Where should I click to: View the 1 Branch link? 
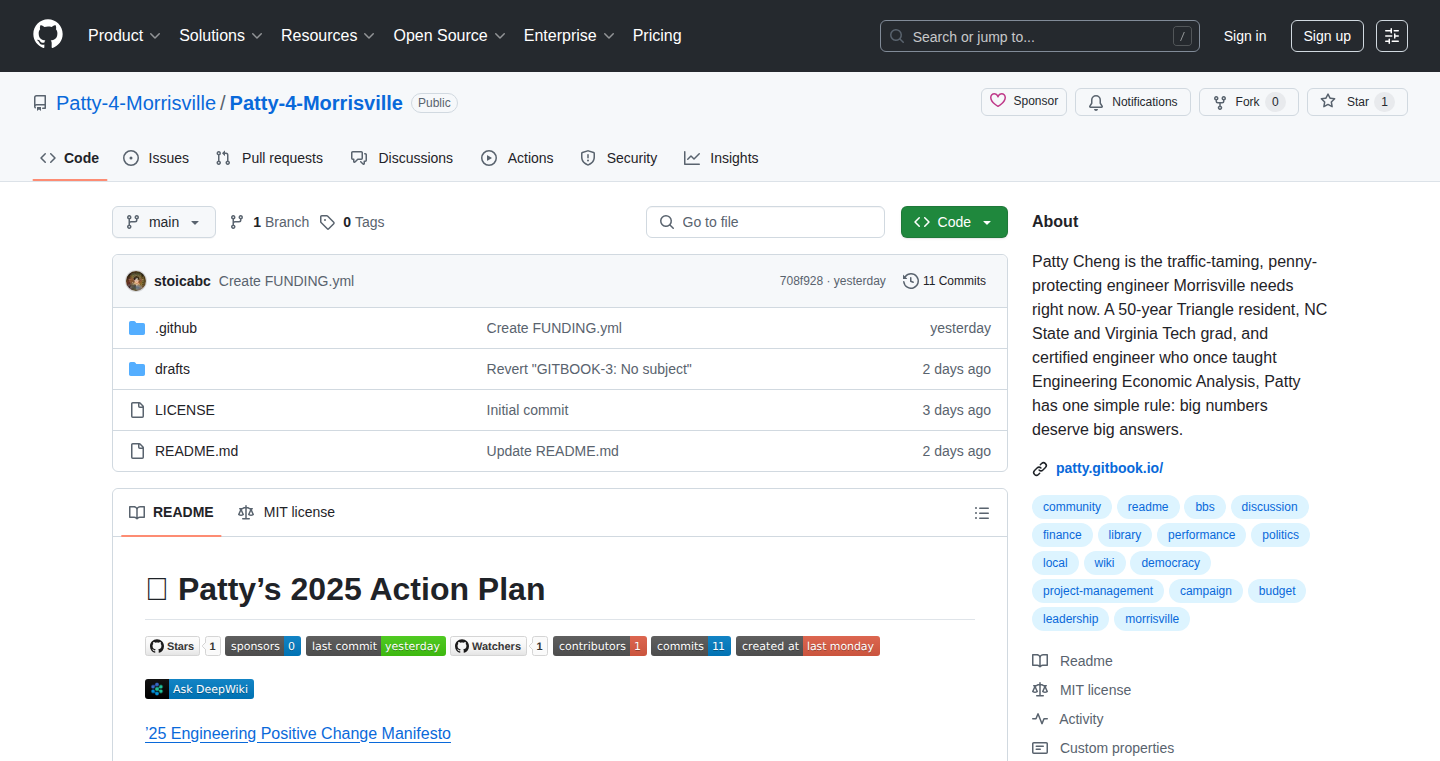coord(269,222)
